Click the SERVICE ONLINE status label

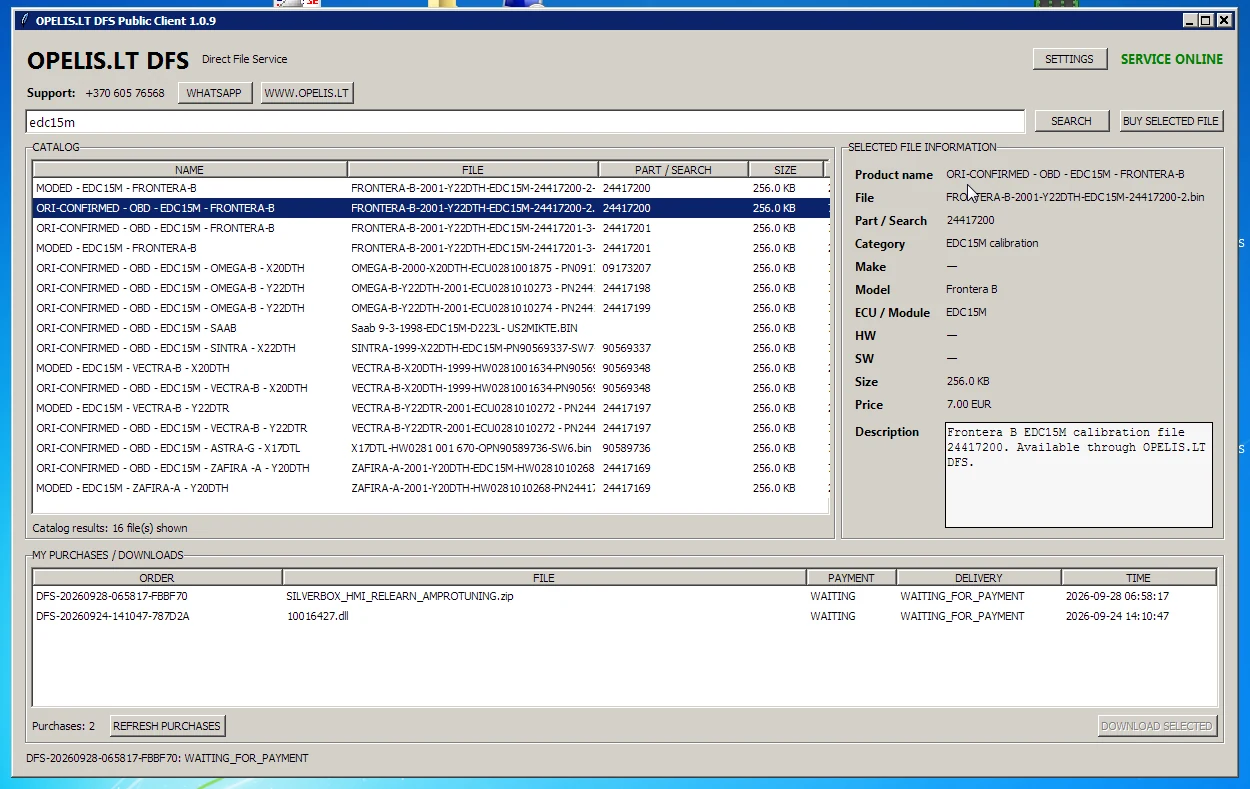click(x=1172, y=59)
